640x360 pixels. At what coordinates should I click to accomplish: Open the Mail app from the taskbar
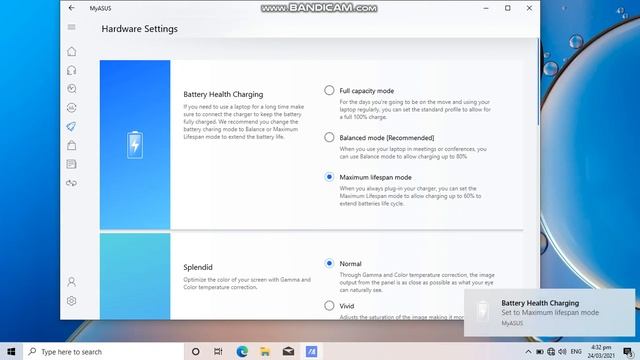(289, 351)
